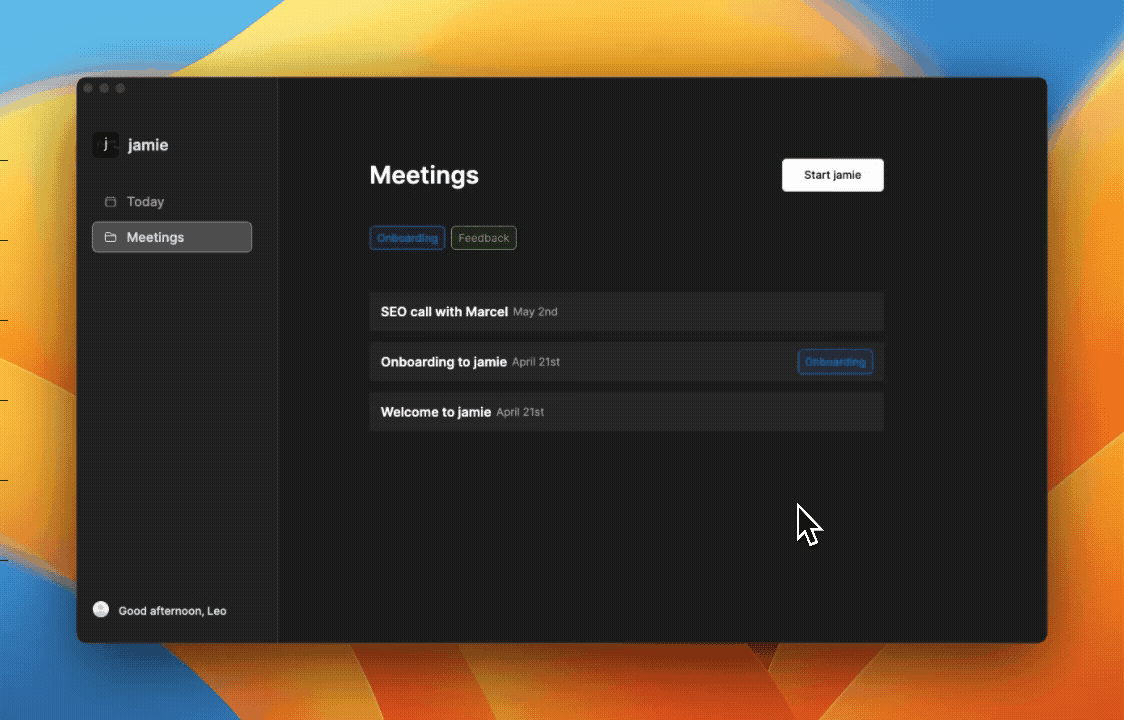This screenshot has width=1124, height=720.
Task: Close the jamie window with the red button
Action: tap(88, 88)
